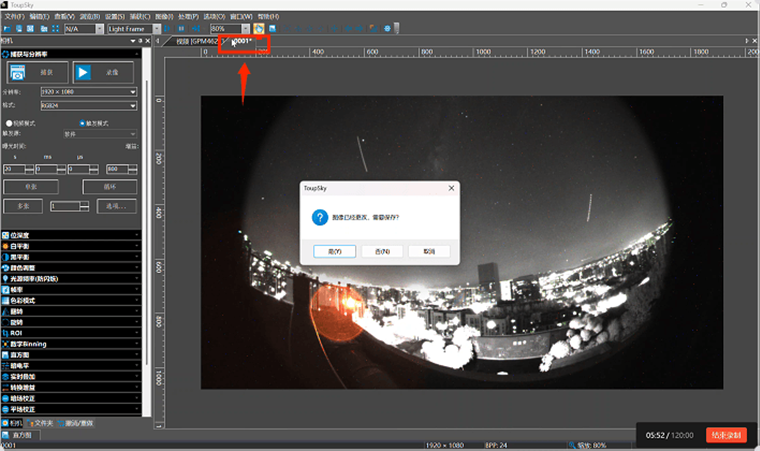Click 取消 to cancel the dialog
The width and height of the screenshot is (760, 451).
coord(429,251)
